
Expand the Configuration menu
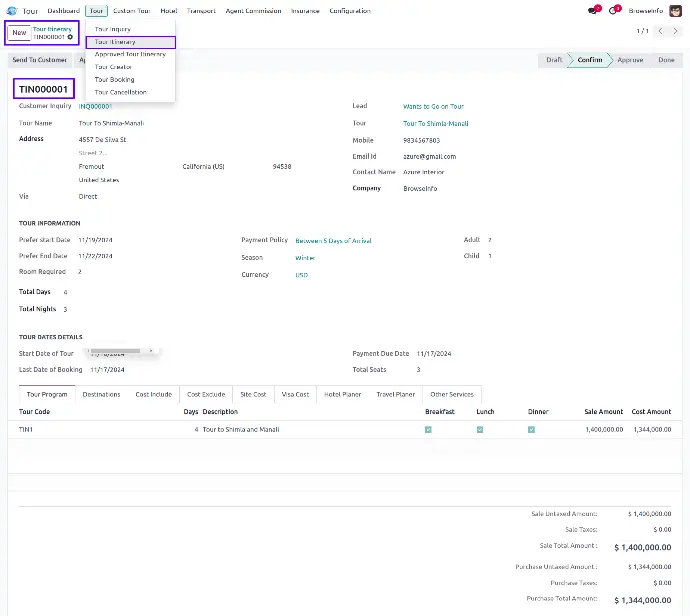(349, 11)
